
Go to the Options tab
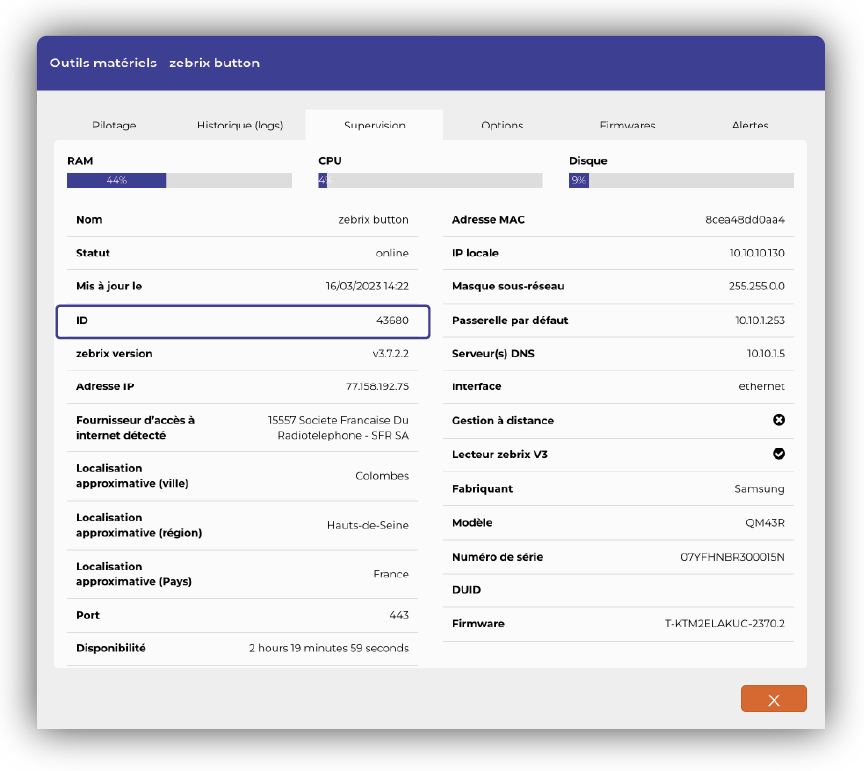[x=502, y=125]
